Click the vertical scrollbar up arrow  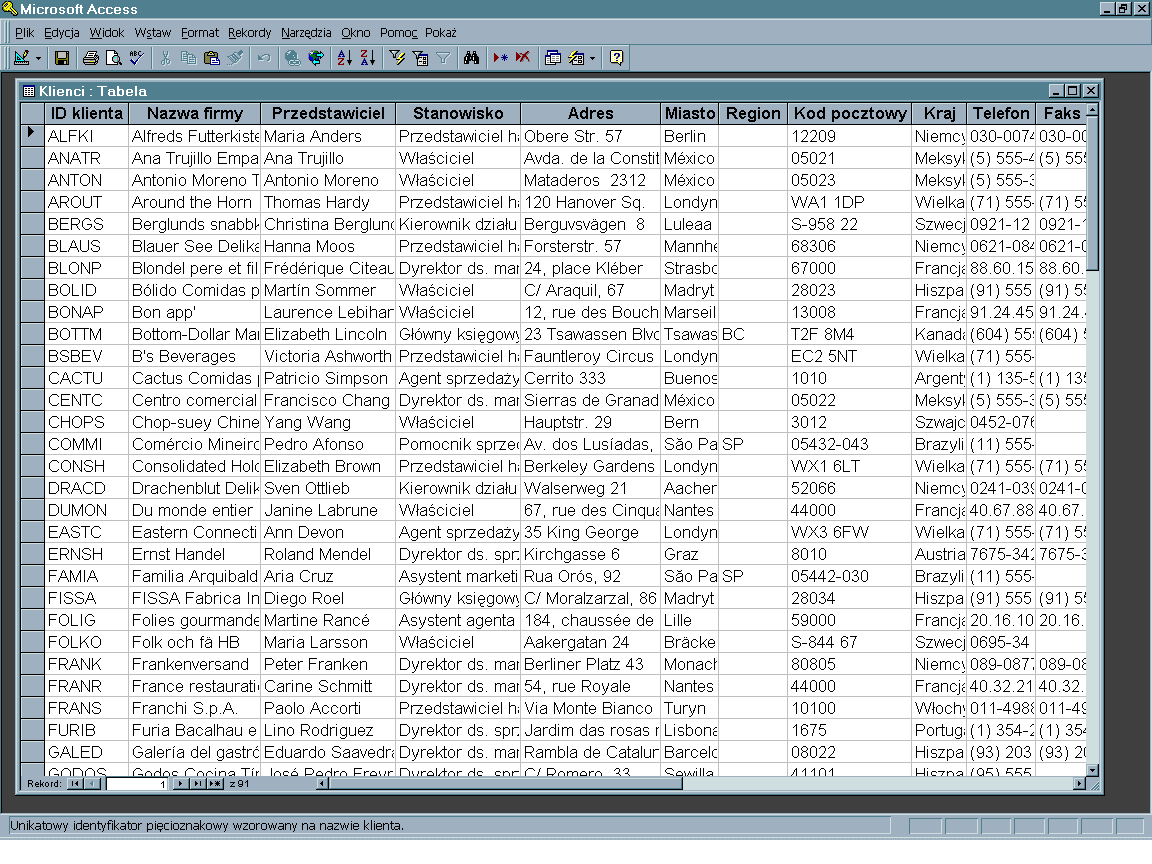[1092, 109]
